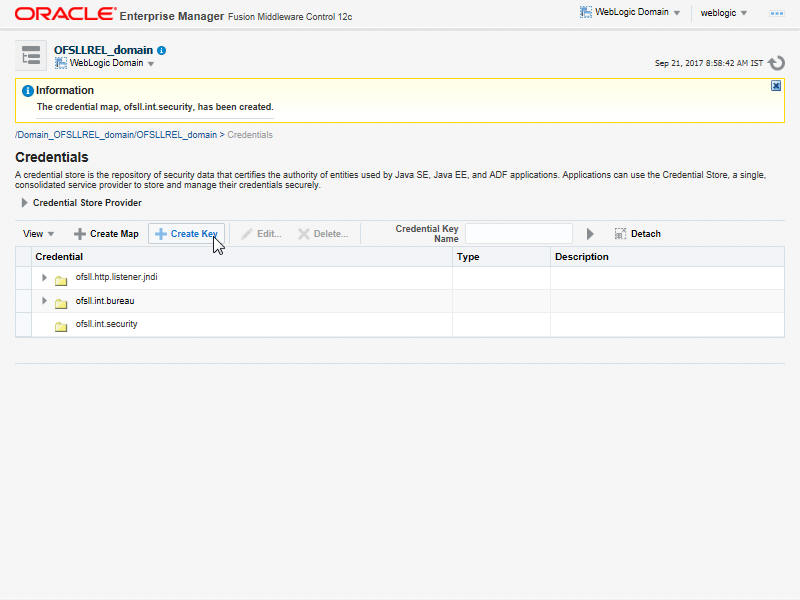Viewport: 800px width, 600px height.
Task: Open the Domain_OFSLLREL_domain breadcrumb link
Action: 116,135
